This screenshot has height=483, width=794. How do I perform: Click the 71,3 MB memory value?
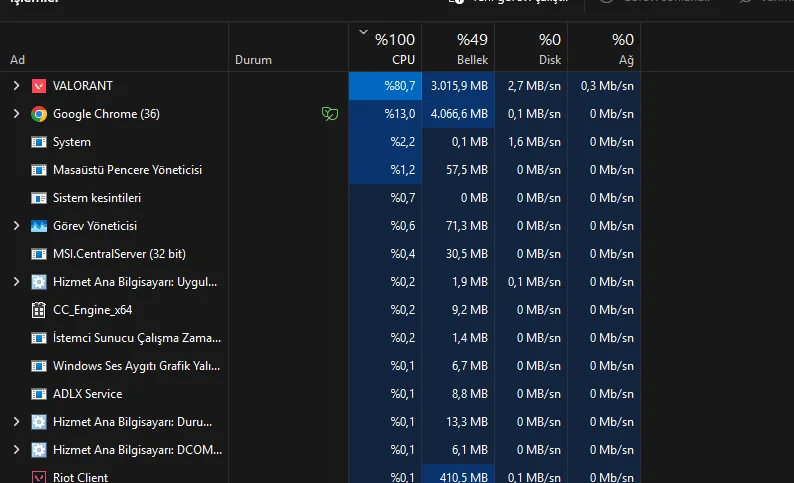pyautogui.click(x=467, y=226)
